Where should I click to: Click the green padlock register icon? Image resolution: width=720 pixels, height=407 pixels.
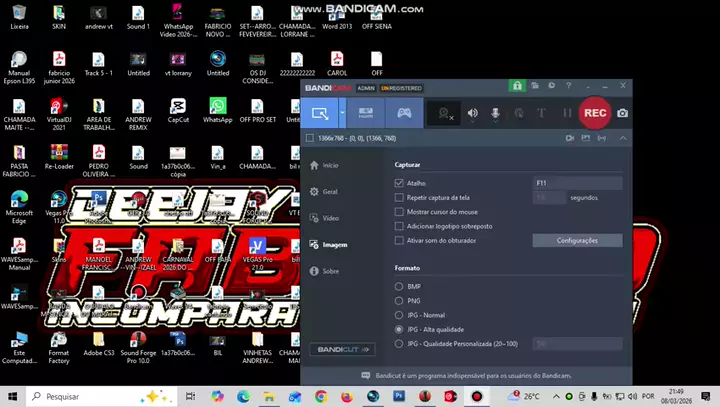[517, 87]
